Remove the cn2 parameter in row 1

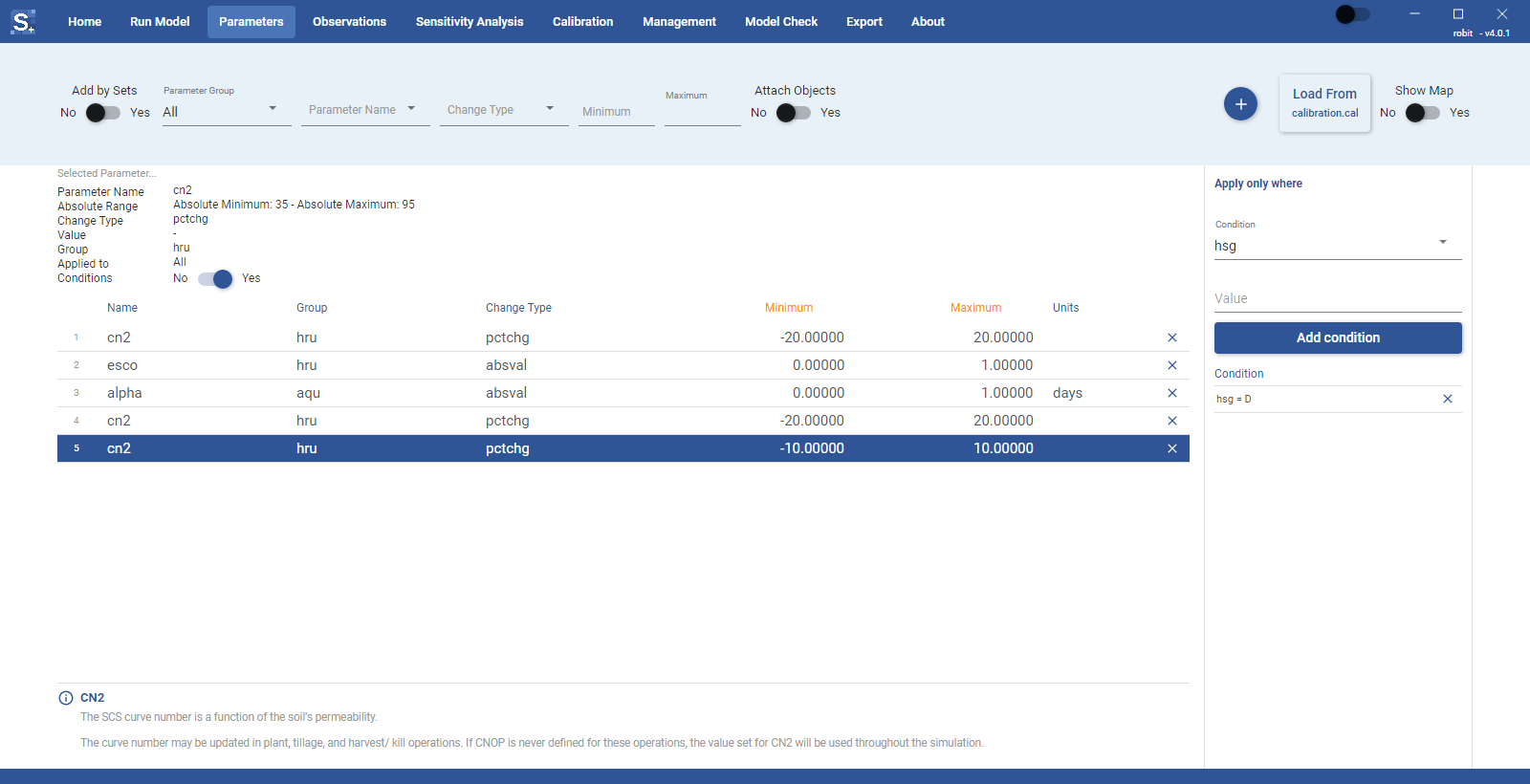[x=1172, y=338]
